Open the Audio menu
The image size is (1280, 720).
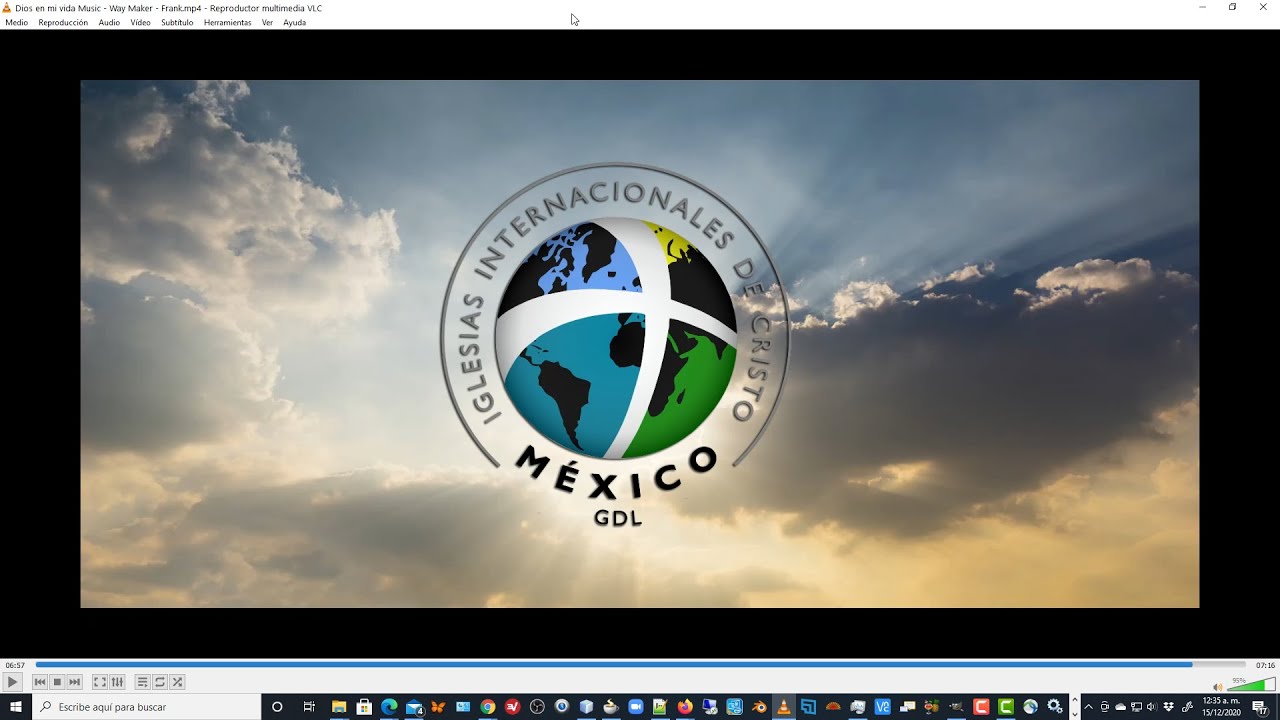tap(109, 22)
